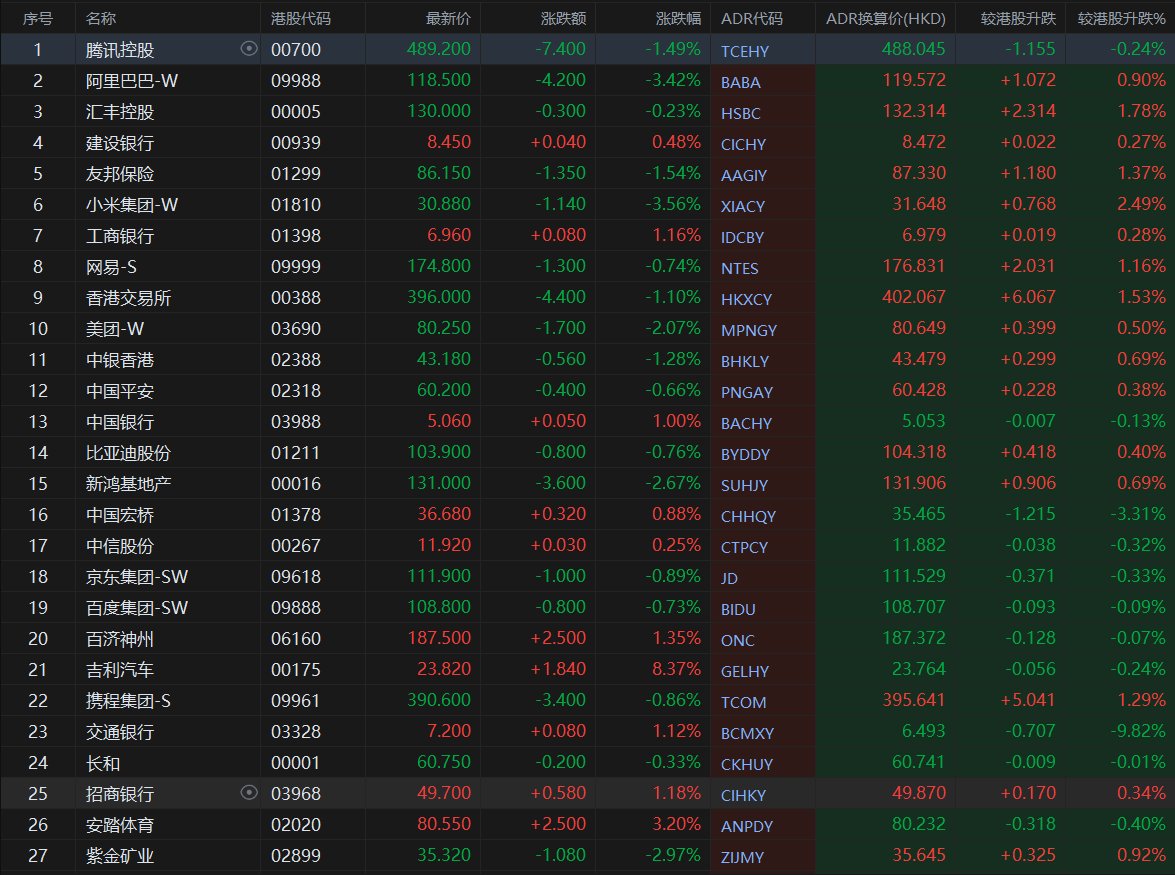Click the stock code 09618 for 京东集团-SW
Viewport: 1175px width, 875px height.
click(x=295, y=577)
